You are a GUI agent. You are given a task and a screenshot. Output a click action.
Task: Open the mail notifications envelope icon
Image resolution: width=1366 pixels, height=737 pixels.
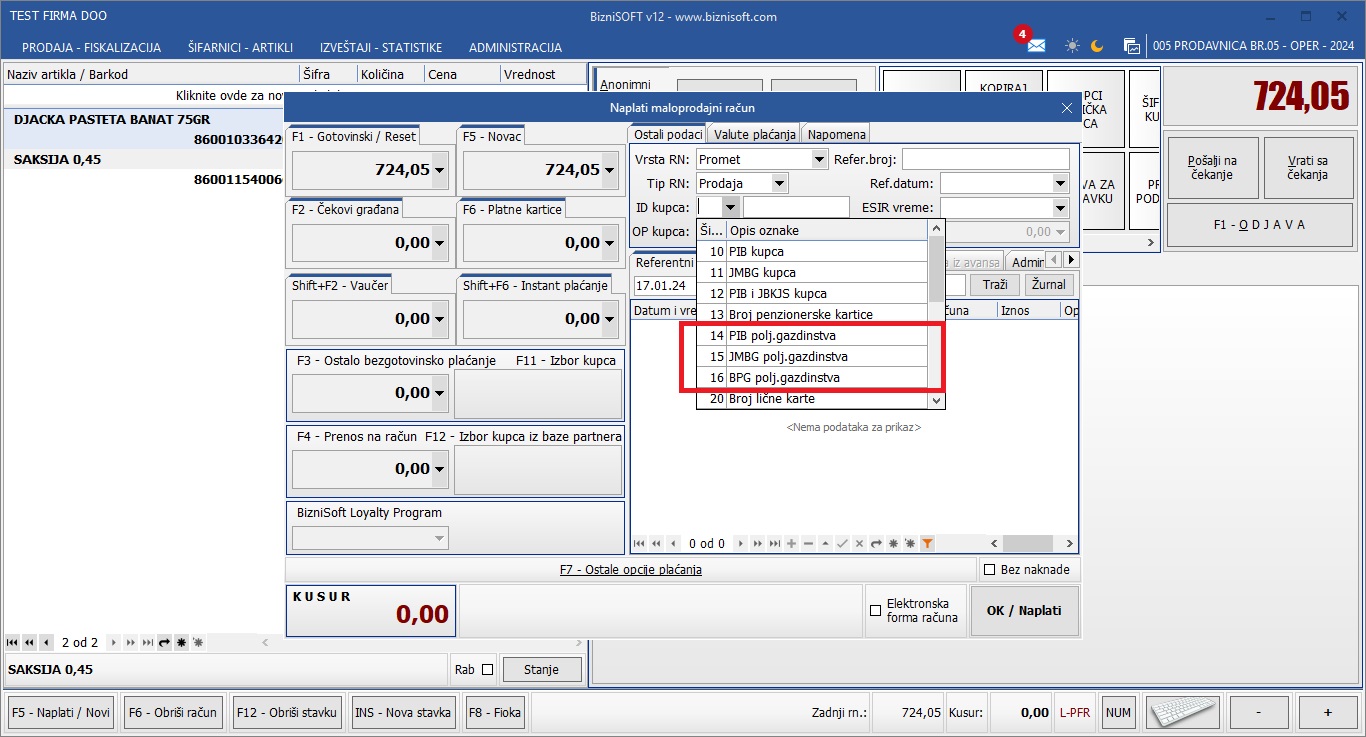pos(1036,46)
